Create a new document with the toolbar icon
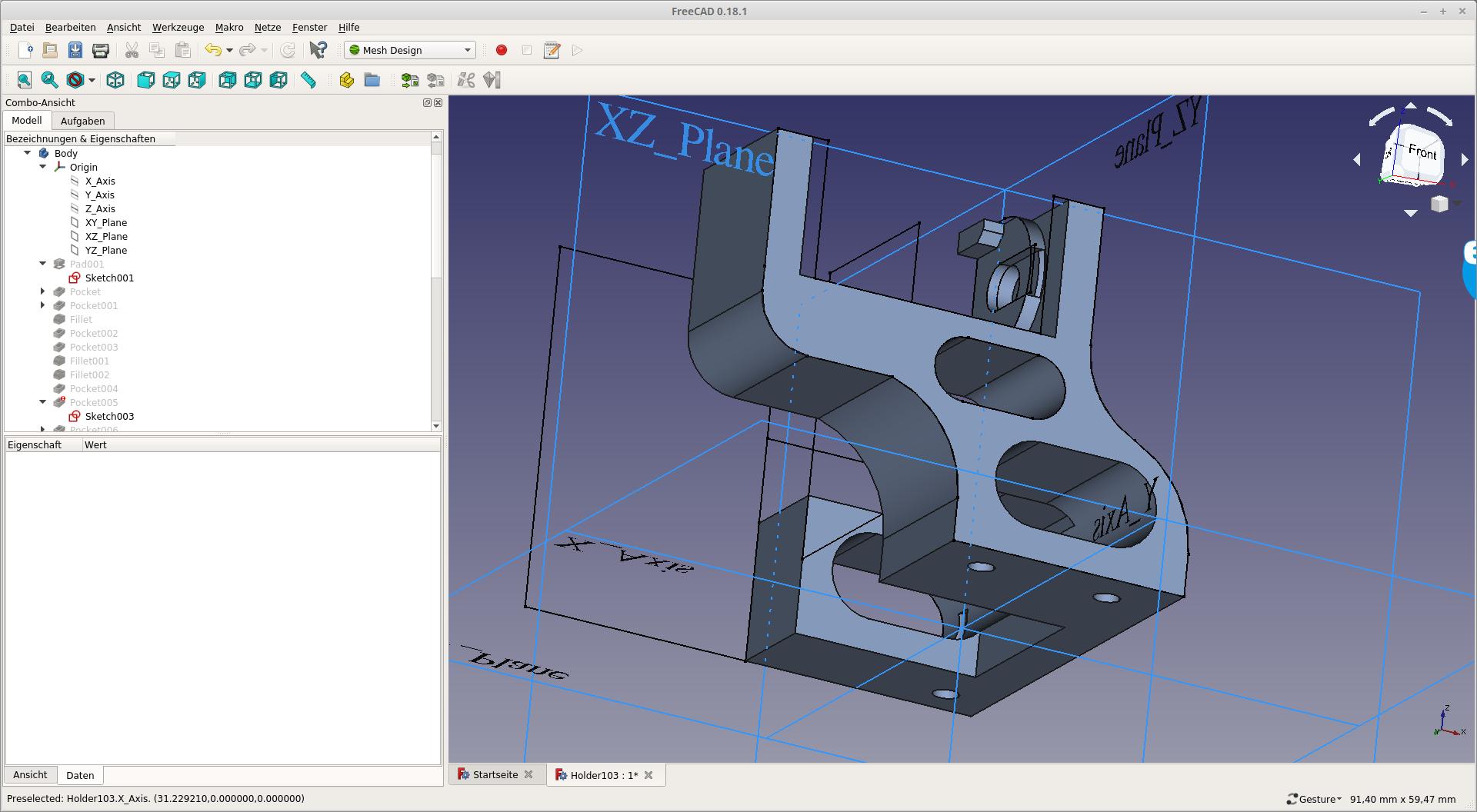Screen dimensions: 1477x812 click(25, 50)
